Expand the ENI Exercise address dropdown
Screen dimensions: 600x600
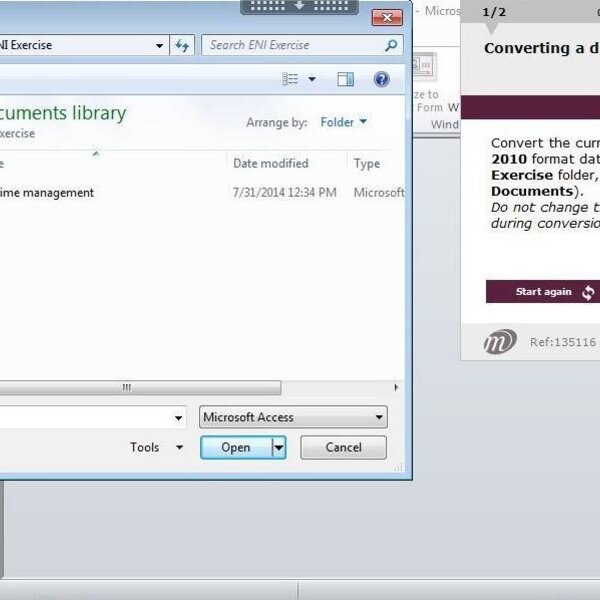tap(159, 46)
